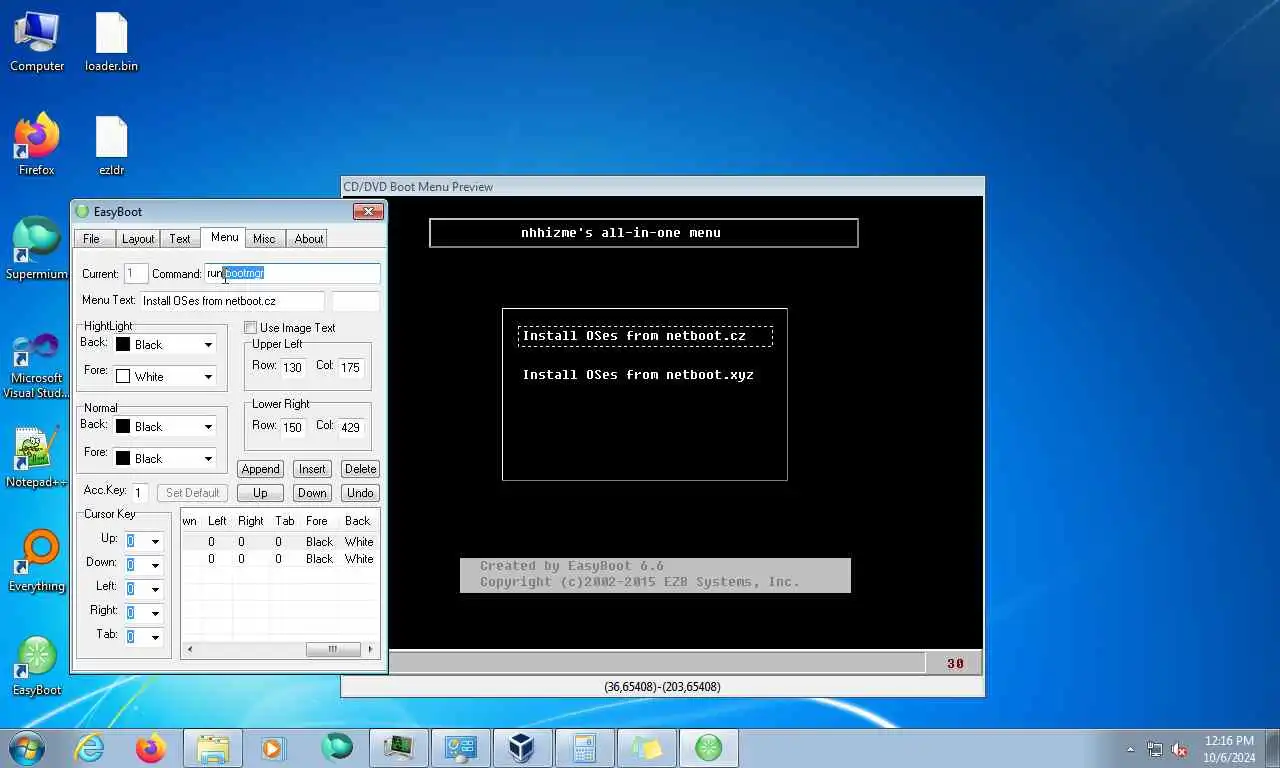Open the Cursor Key Right dropdown
The height and width of the screenshot is (768, 1280).
[x=155, y=614]
